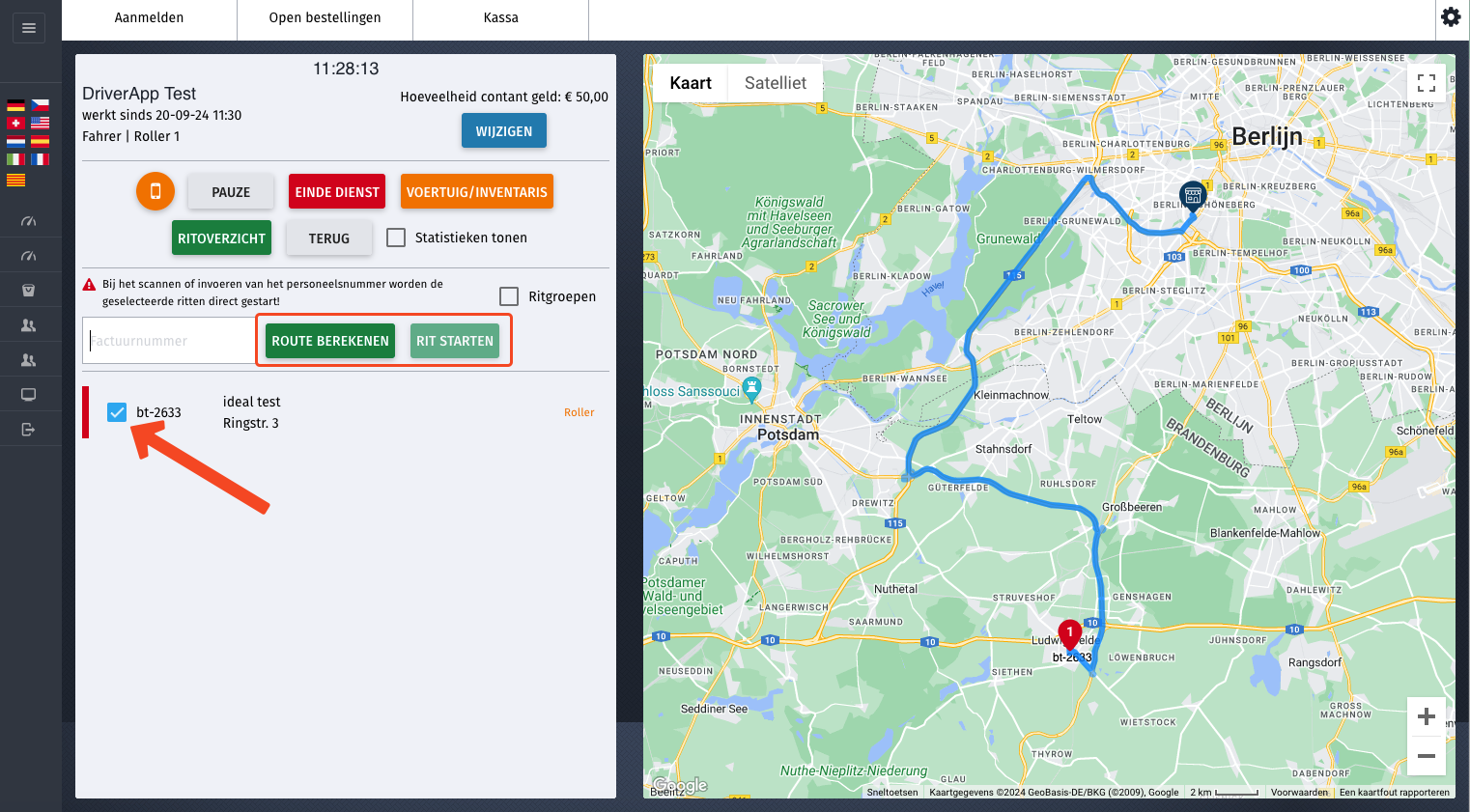Switch to Catalan with the striped flag
1470x812 pixels.
coord(15,180)
